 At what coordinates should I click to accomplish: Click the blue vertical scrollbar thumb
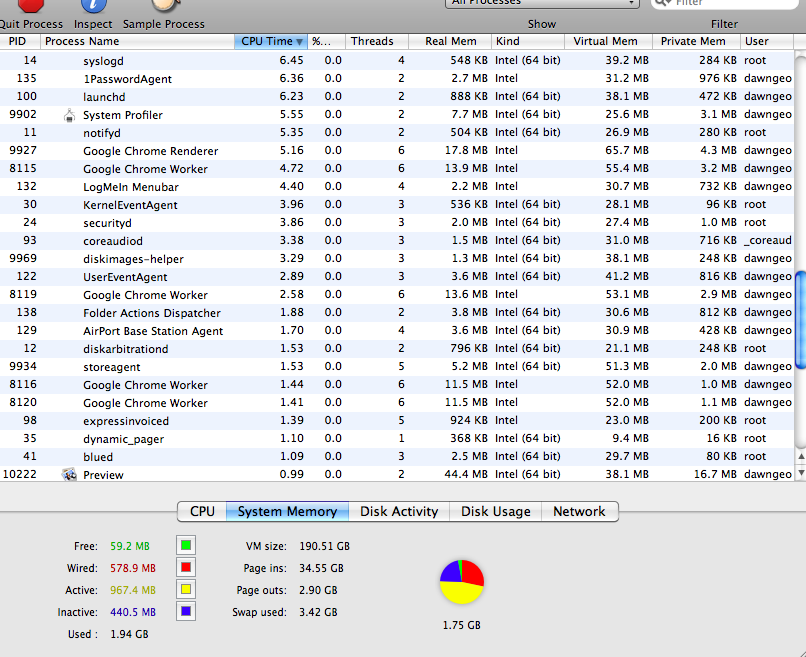800,320
